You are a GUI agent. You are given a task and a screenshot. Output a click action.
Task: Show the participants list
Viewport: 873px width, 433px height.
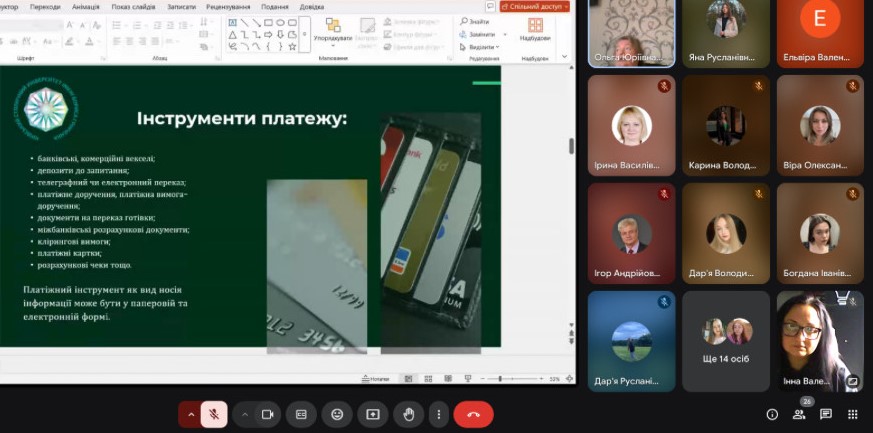799,414
